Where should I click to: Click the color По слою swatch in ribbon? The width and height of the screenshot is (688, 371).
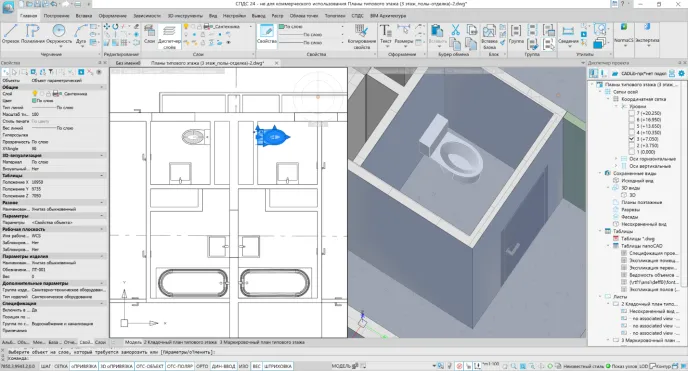pyautogui.click(x=281, y=27)
